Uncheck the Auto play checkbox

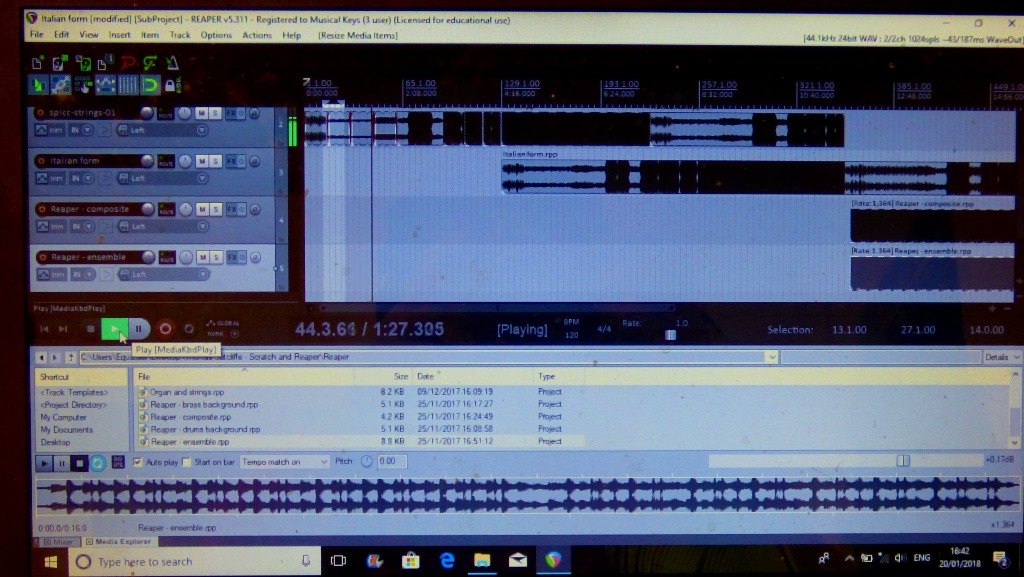138,462
